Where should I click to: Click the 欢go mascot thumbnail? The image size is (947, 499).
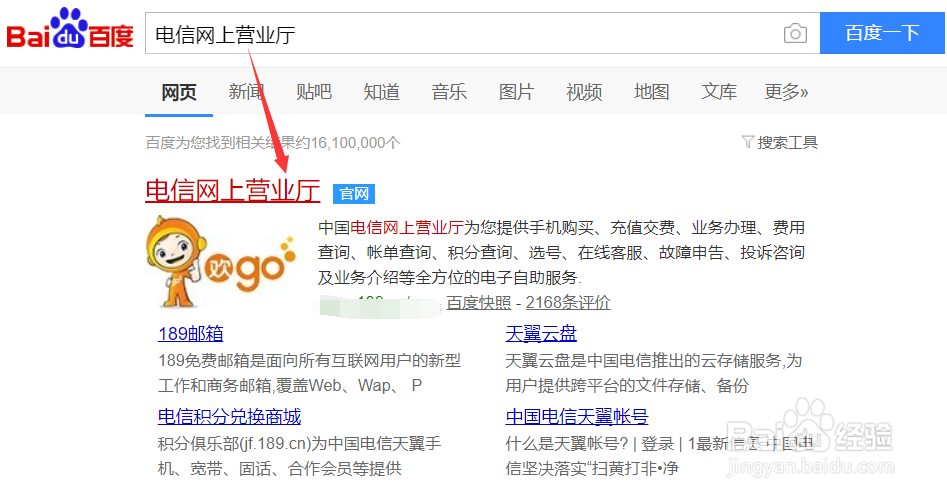pos(220,262)
